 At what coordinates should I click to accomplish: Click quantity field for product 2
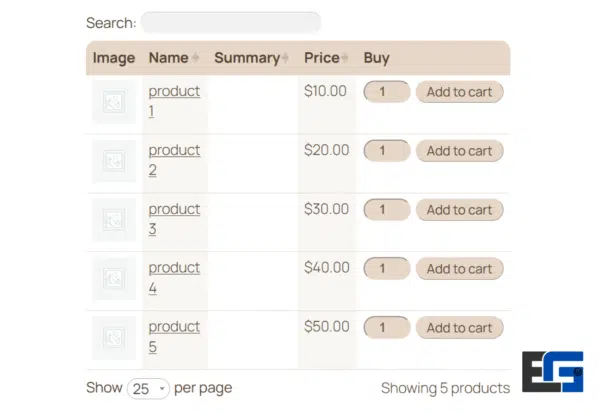click(387, 151)
